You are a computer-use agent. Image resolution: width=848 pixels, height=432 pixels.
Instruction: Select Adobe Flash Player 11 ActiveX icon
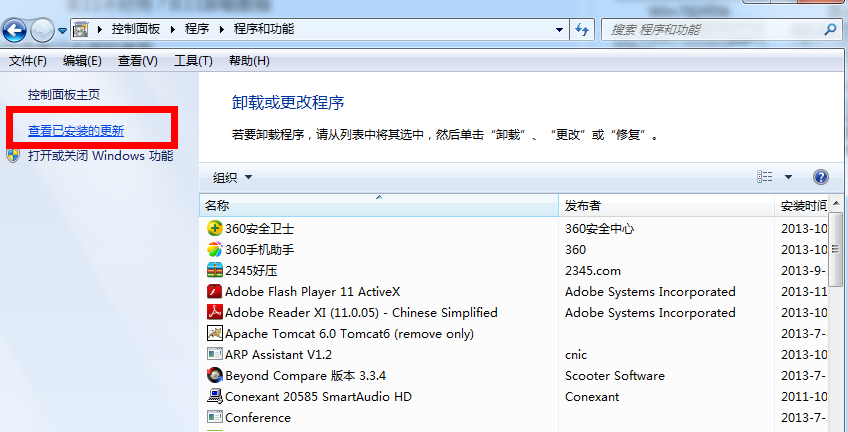coord(214,291)
